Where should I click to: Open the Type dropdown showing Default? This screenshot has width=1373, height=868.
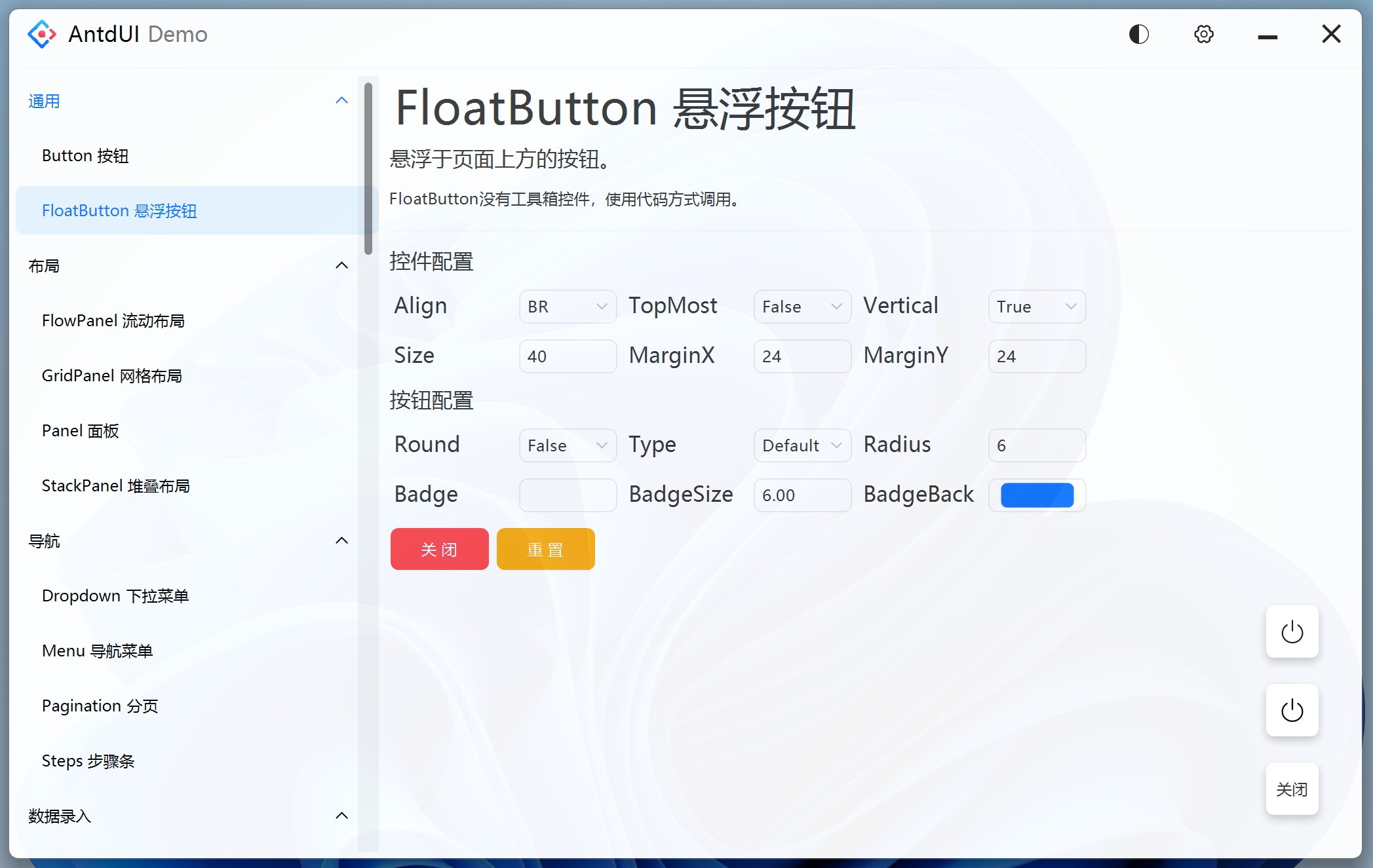coord(802,445)
